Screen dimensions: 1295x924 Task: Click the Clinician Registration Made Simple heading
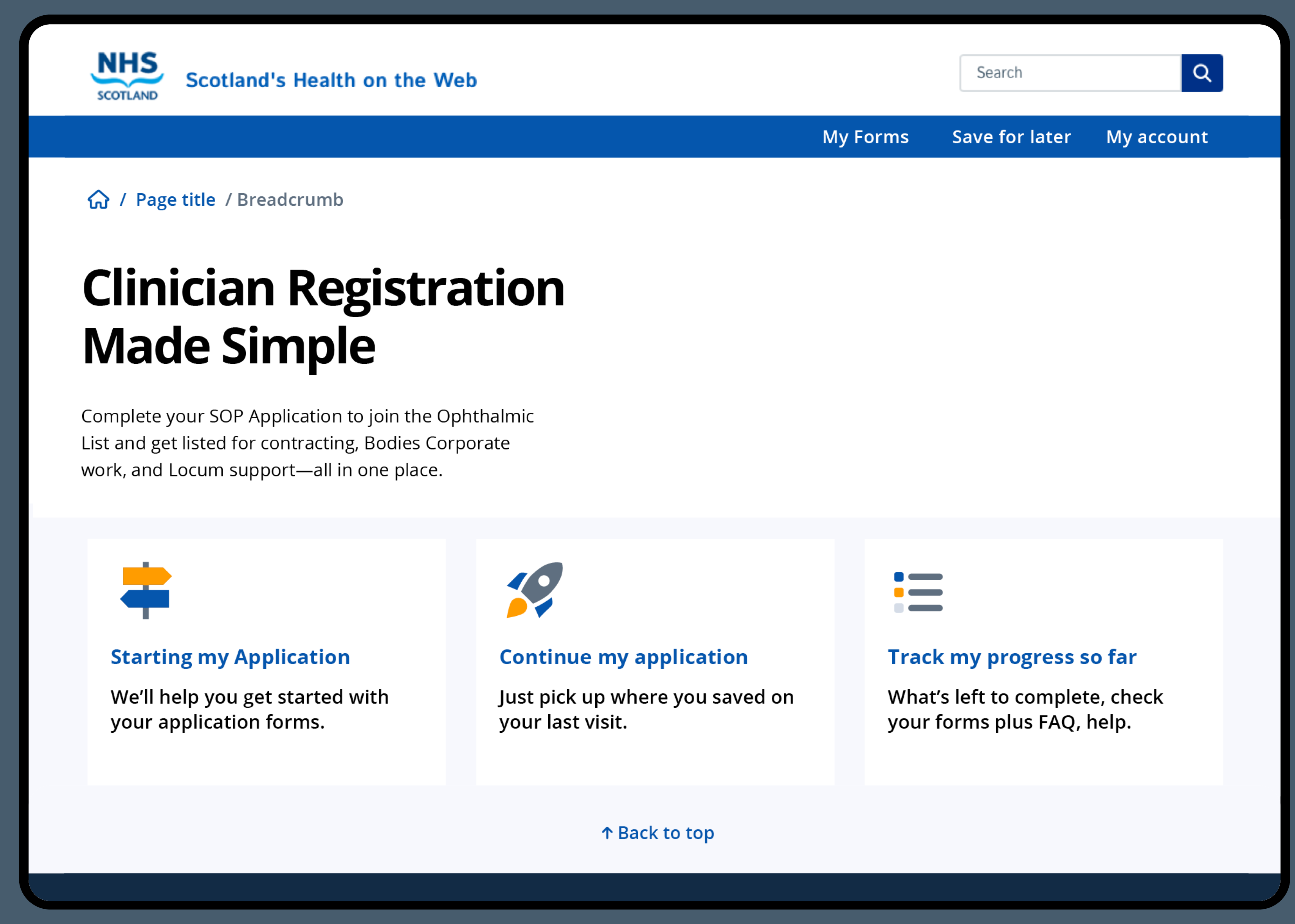tap(323, 316)
